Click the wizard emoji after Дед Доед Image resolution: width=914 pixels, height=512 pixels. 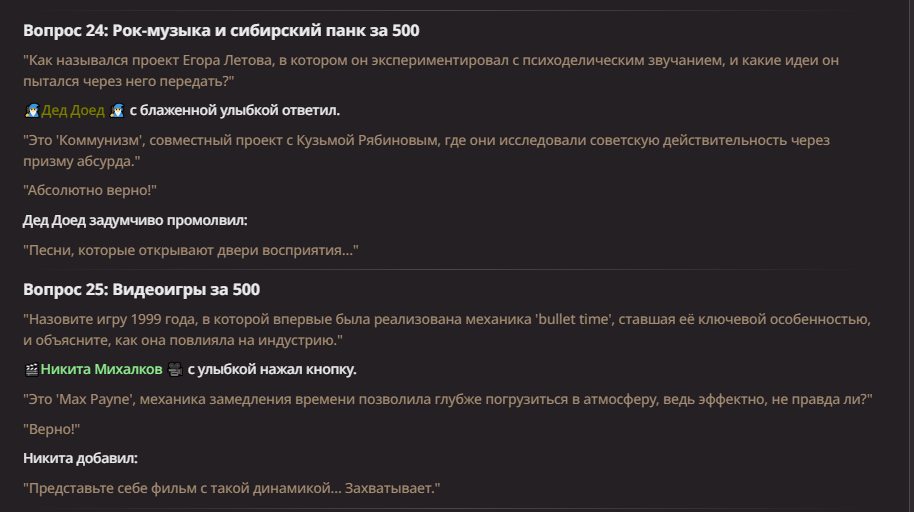tap(117, 110)
